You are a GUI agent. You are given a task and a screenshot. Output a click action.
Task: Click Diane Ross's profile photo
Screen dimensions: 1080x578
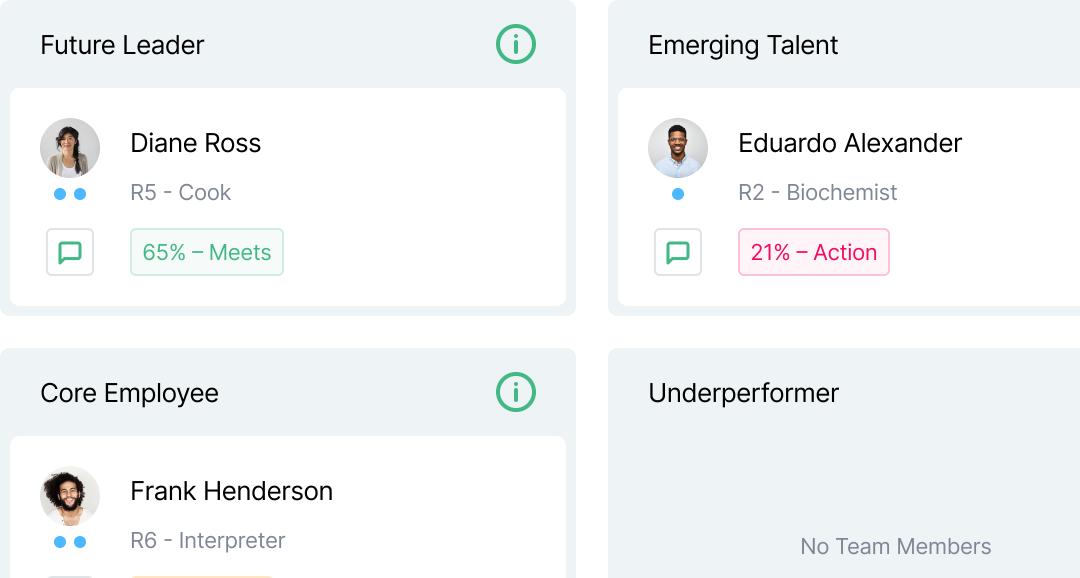(x=70, y=148)
